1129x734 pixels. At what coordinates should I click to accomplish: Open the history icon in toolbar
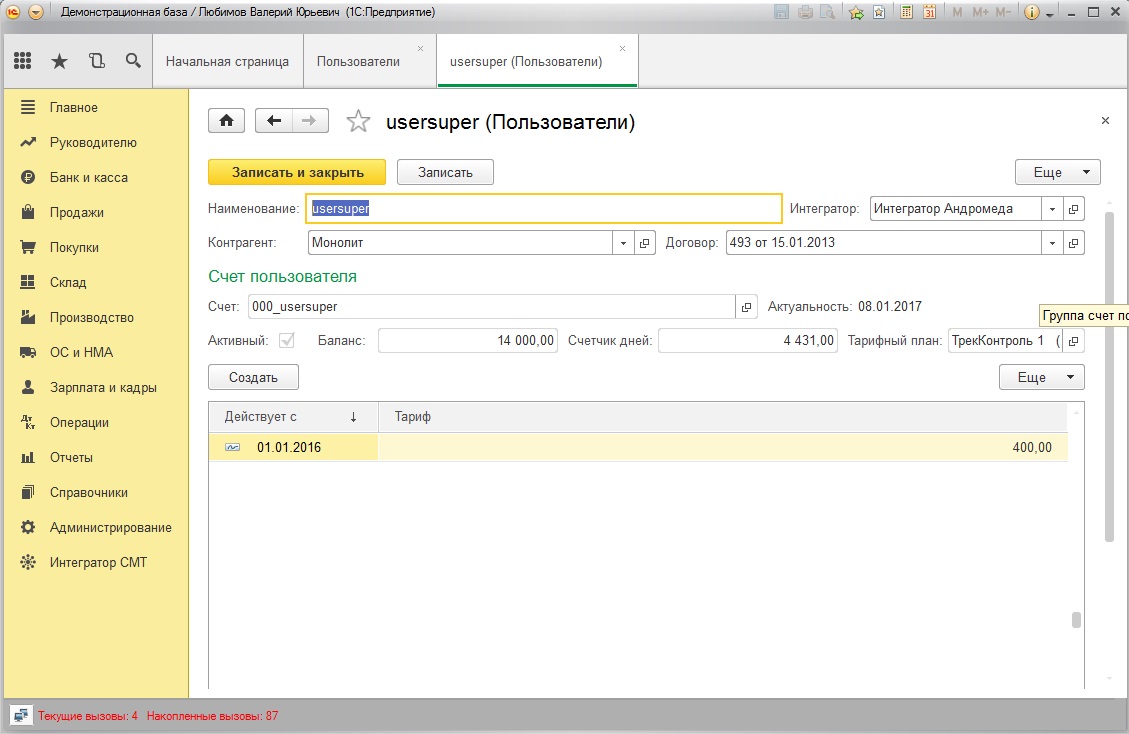pyautogui.click(x=96, y=61)
